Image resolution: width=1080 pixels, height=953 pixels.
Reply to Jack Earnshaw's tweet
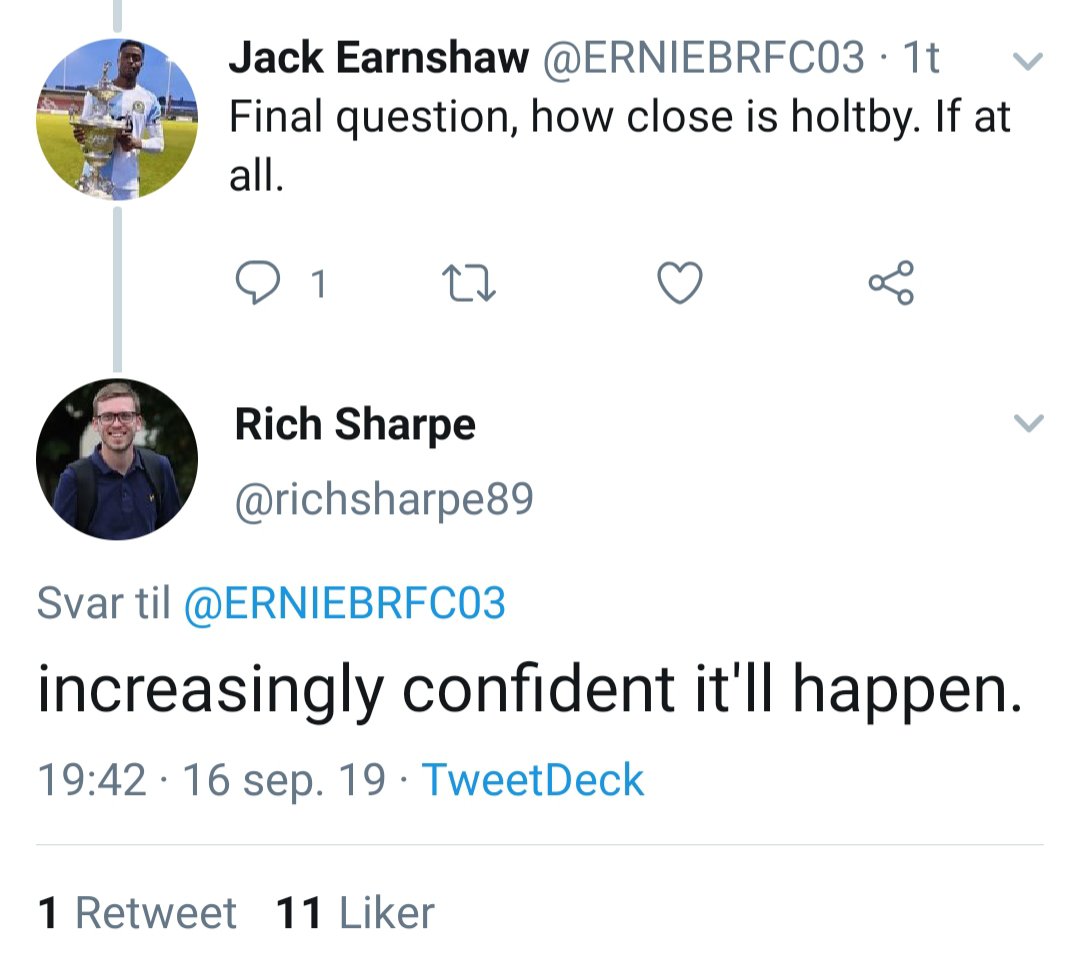tap(258, 285)
